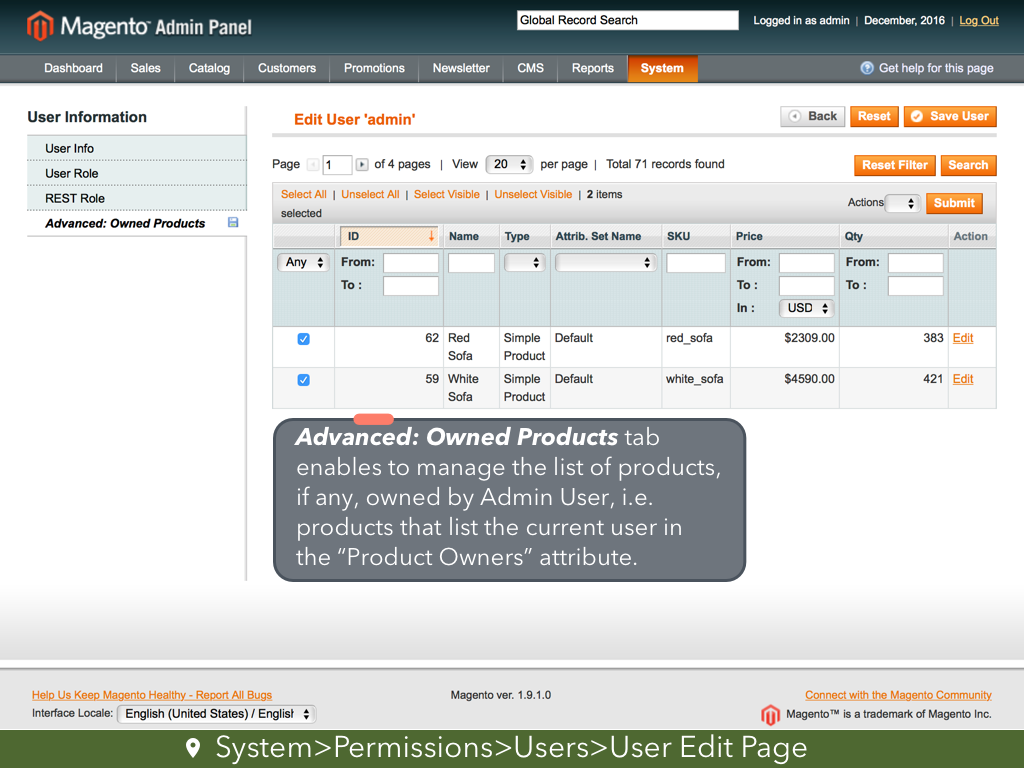Screen dimensions: 1024x768
Task: Click the previous page arrow in pager
Action: click(313, 165)
